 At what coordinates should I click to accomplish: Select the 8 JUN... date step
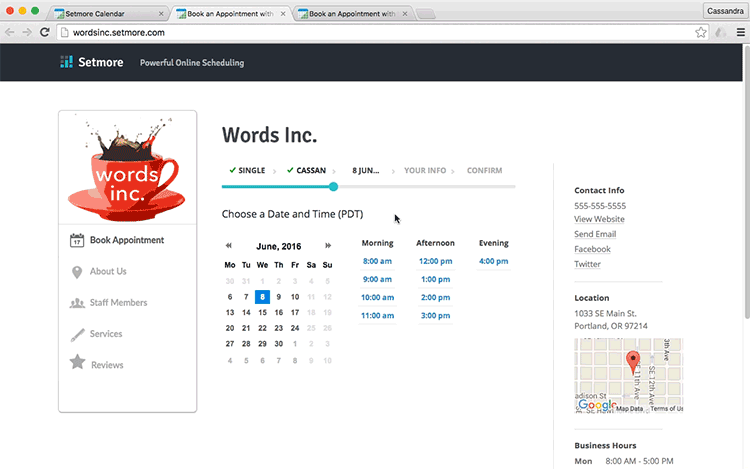[x=366, y=171]
